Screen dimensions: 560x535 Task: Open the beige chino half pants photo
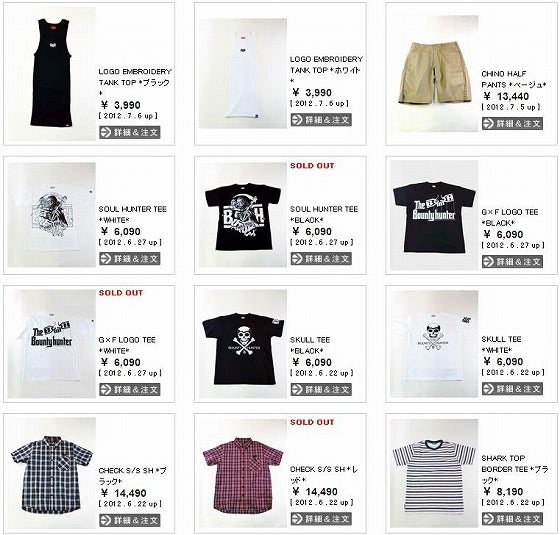click(x=434, y=73)
